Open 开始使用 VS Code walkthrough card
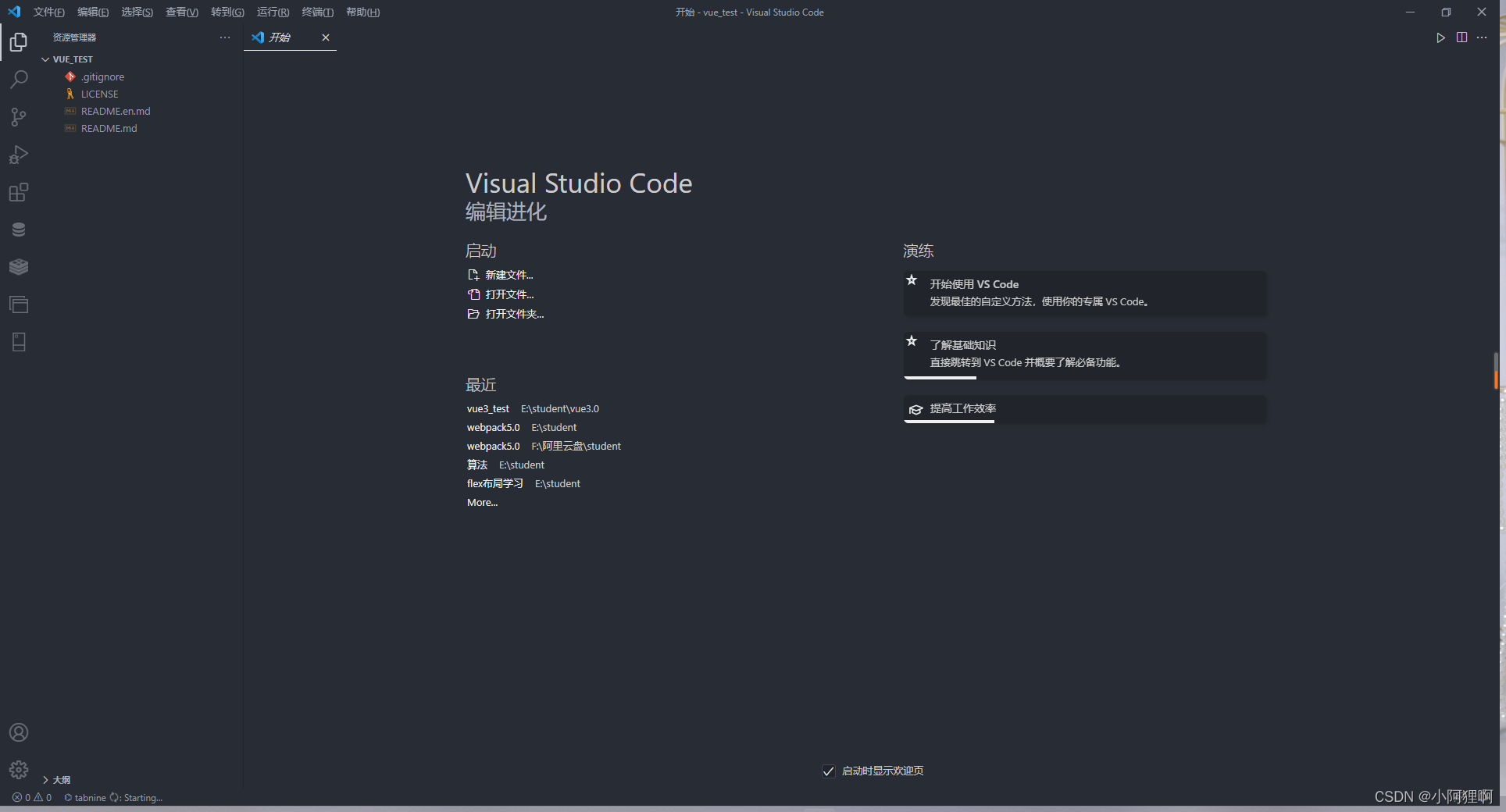Screen dimensions: 1506x812 coord(1085,294)
